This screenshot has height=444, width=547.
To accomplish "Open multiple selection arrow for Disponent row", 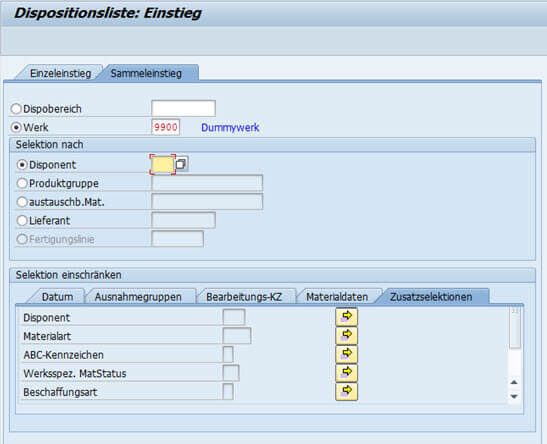I will pos(346,317).
